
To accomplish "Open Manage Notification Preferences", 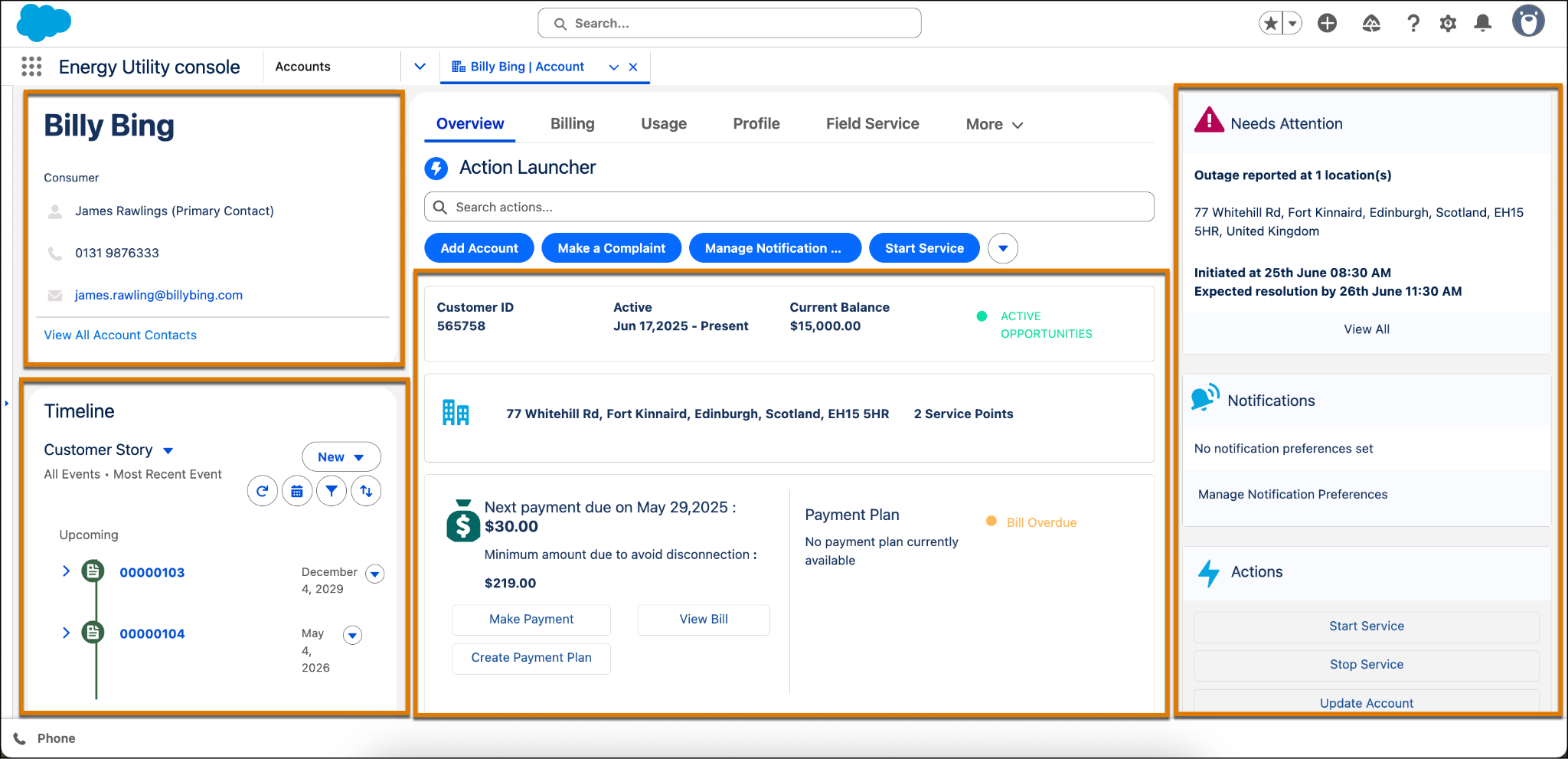I will coord(1292,495).
